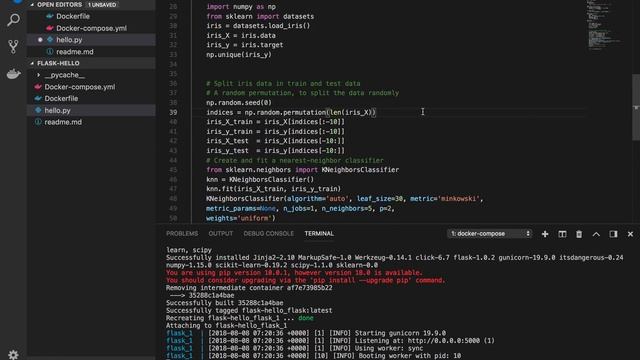Click 'knn.fit(iris_X_train, iris_y_train)' line

tap(273, 189)
